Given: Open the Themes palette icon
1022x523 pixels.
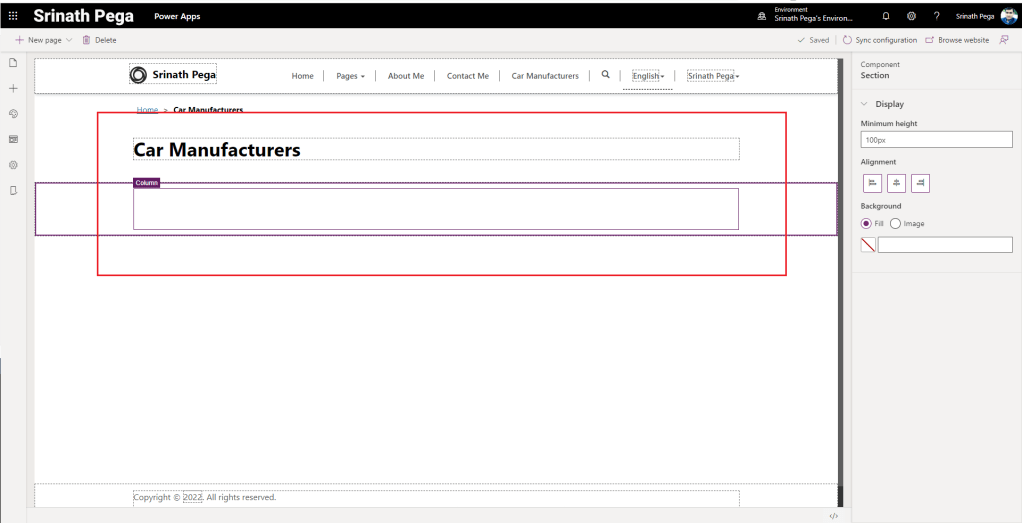Looking at the screenshot, I should pyautogui.click(x=13, y=114).
